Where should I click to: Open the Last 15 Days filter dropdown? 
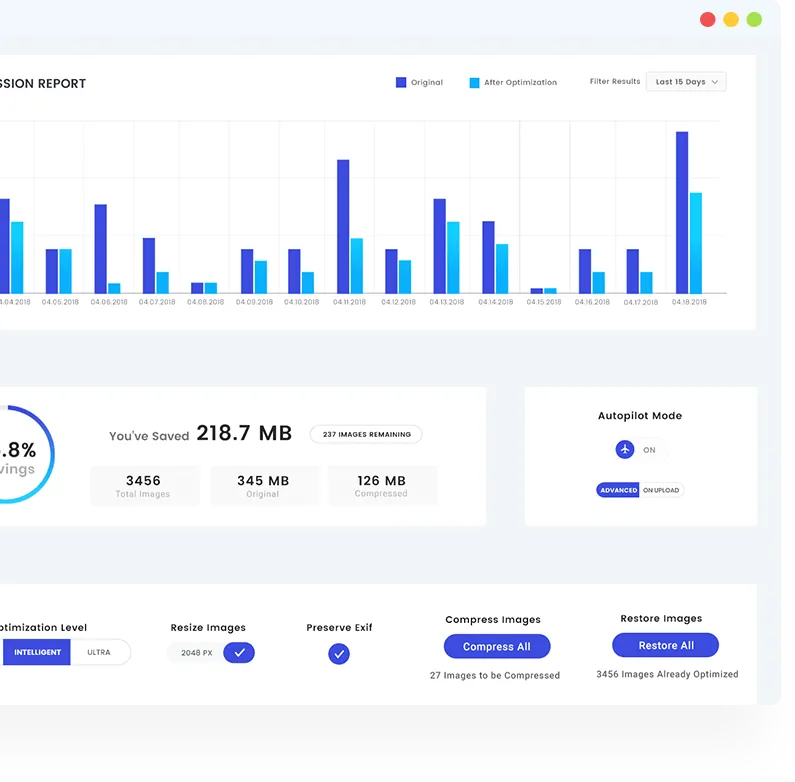(686, 82)
